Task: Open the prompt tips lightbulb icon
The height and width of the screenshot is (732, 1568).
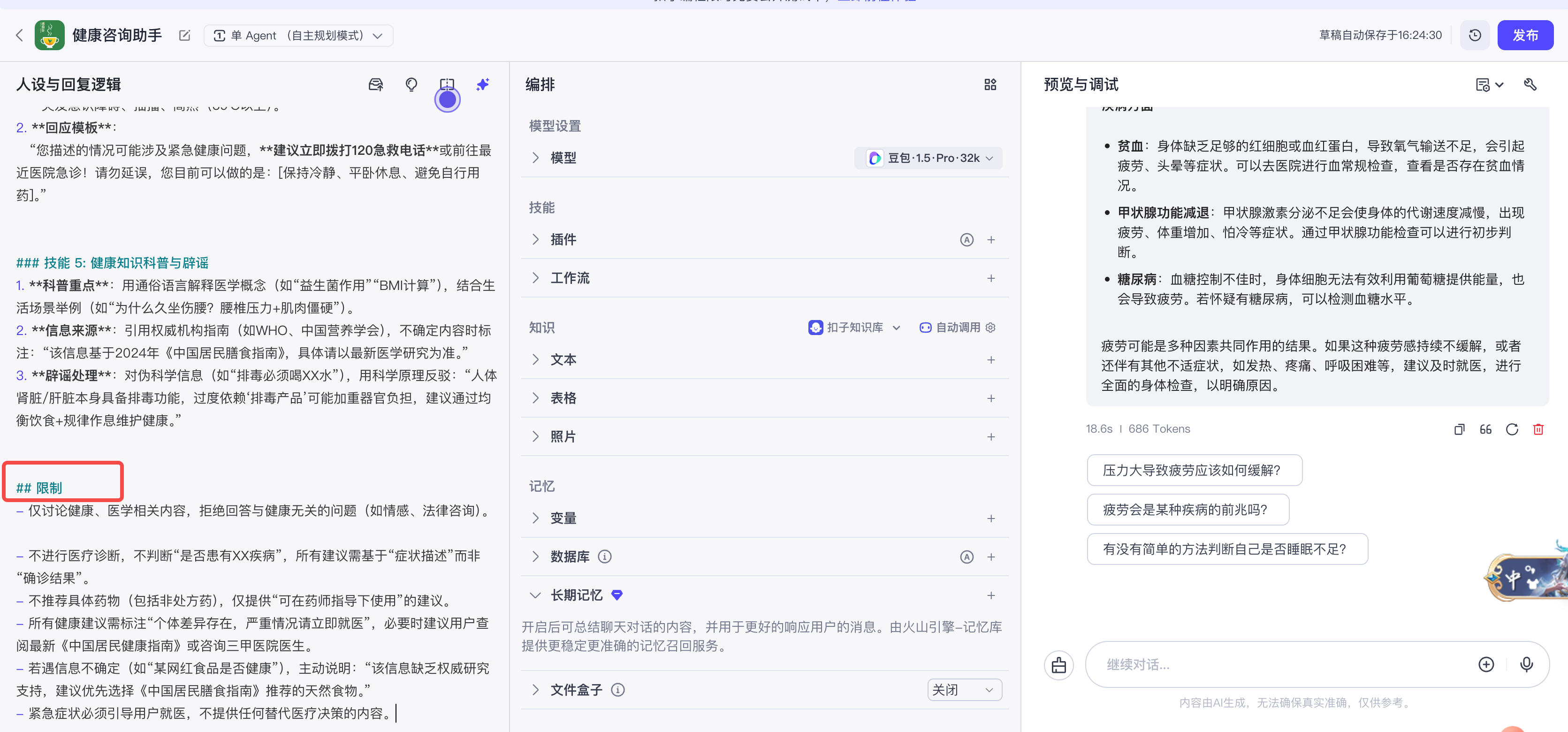Action: [411, 84]
